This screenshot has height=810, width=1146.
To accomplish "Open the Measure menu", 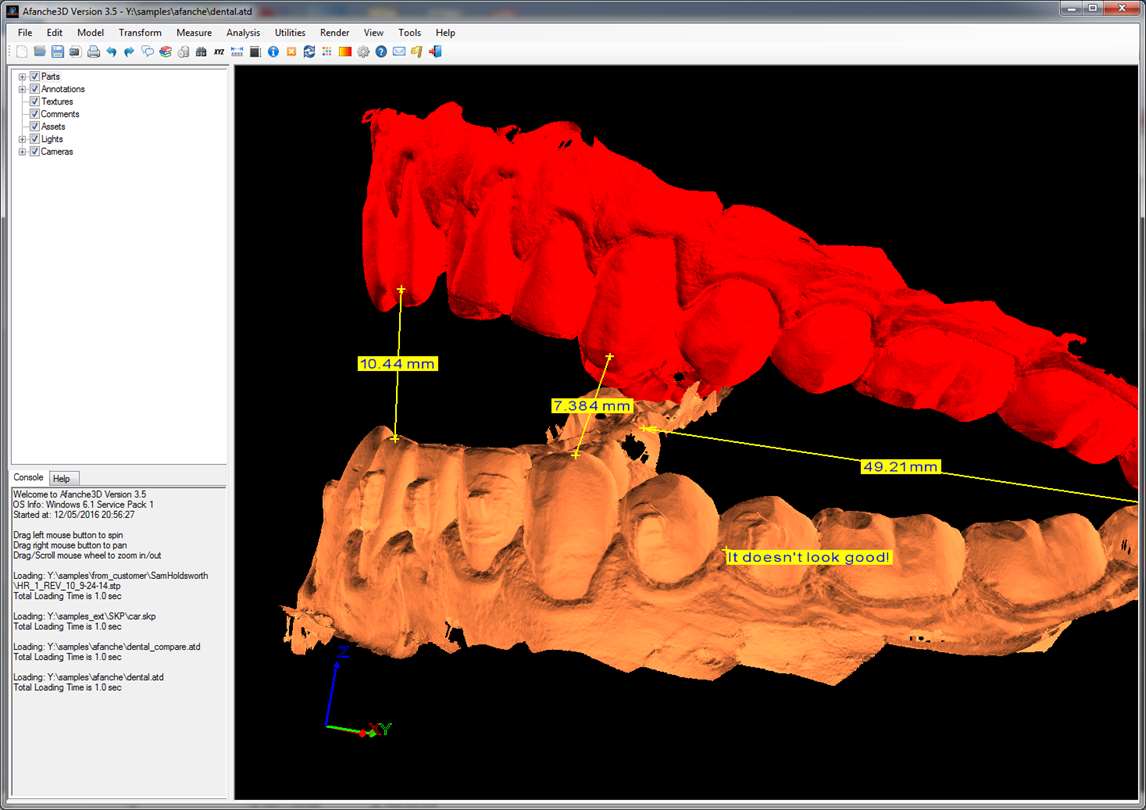I will [194, 33].
